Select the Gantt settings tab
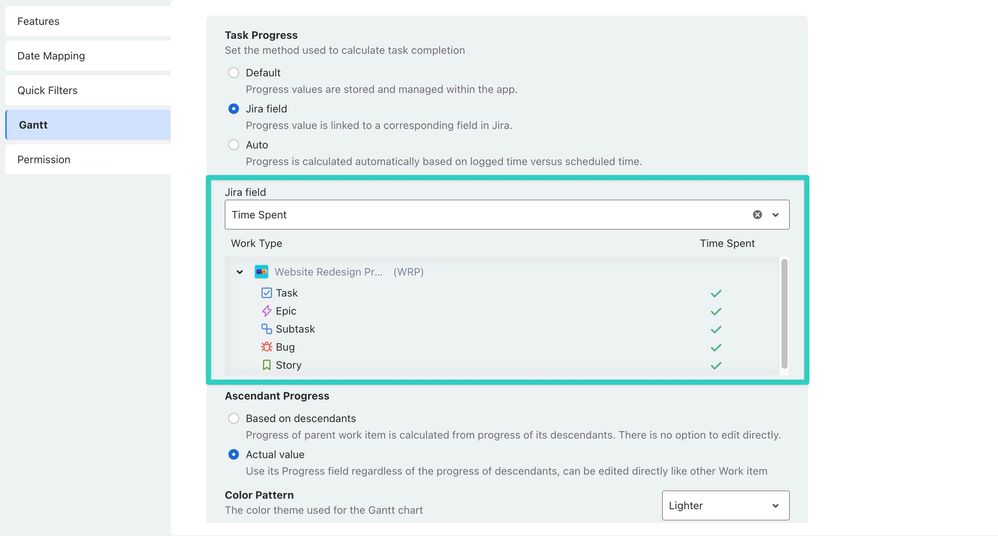The image size is (998, 536). [x=88, y=125]
